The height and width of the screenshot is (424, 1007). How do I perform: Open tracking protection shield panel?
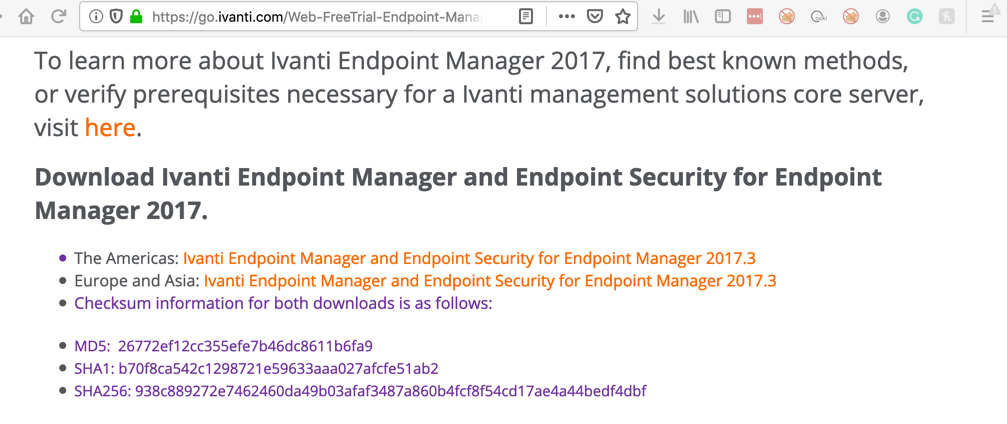[116, 16]
